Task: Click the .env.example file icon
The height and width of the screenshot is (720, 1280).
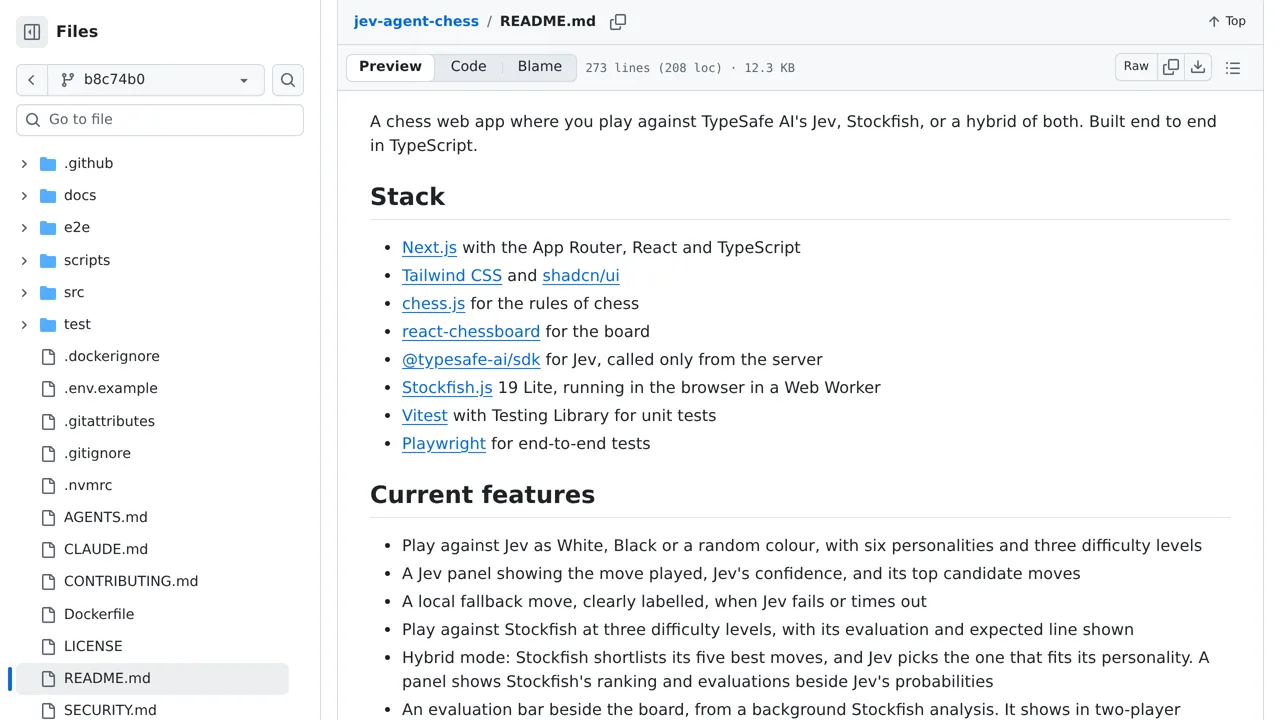Action: (x=48, y=389)
